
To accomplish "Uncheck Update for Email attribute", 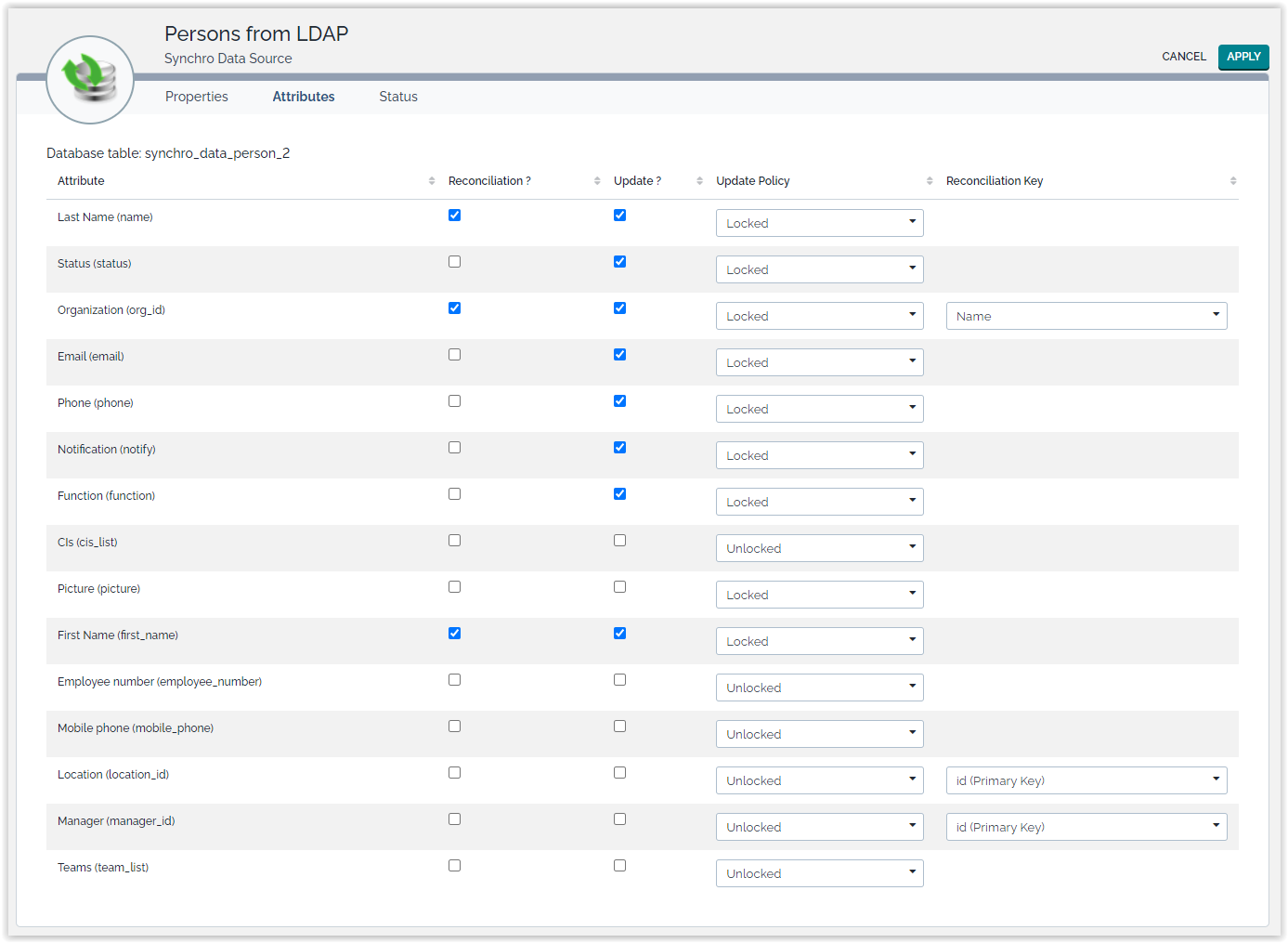I will point(619,355).
